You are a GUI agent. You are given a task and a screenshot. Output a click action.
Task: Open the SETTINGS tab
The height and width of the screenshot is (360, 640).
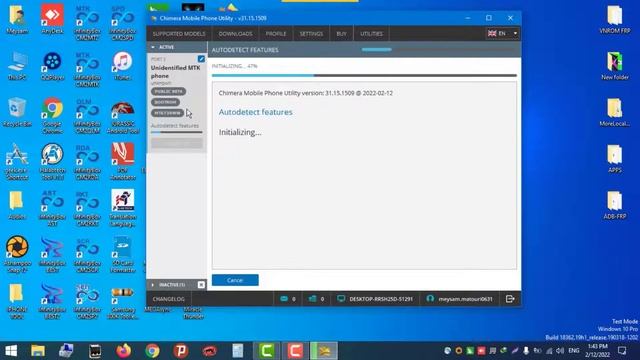point(311,34)
